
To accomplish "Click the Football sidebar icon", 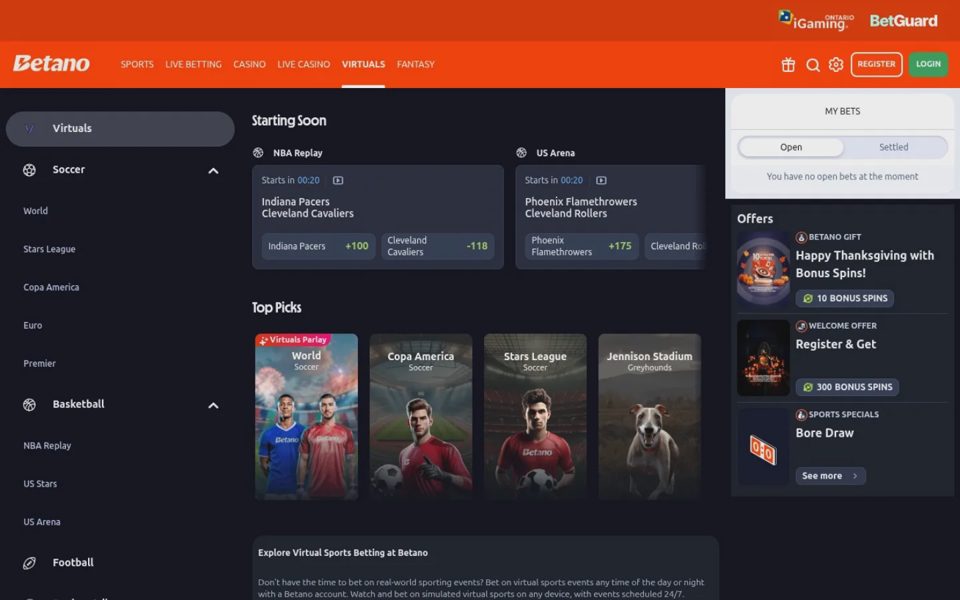I will point(29,563).
